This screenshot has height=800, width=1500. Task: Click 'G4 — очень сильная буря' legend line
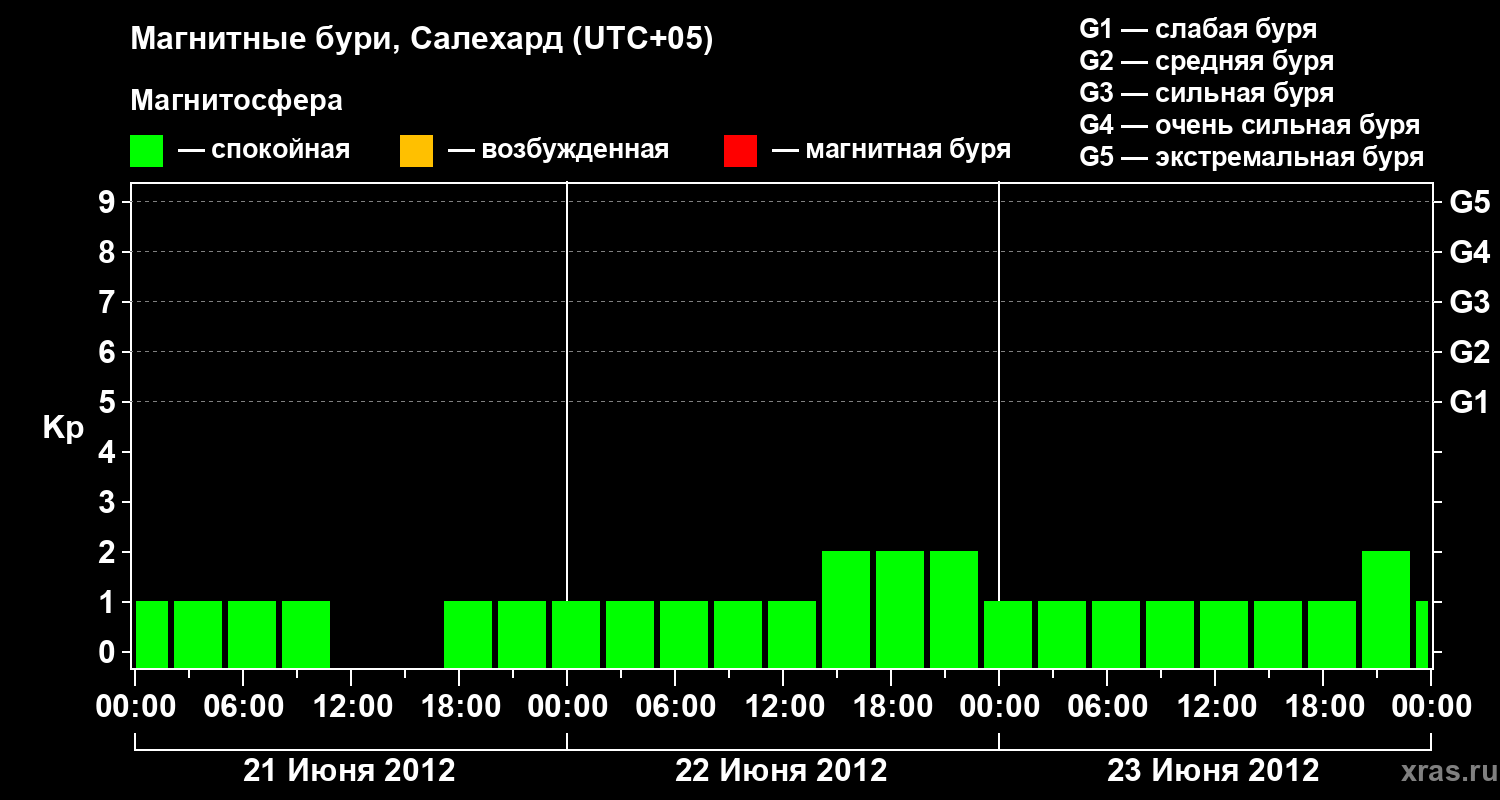pyautogui.click(x=1249, y=125)
